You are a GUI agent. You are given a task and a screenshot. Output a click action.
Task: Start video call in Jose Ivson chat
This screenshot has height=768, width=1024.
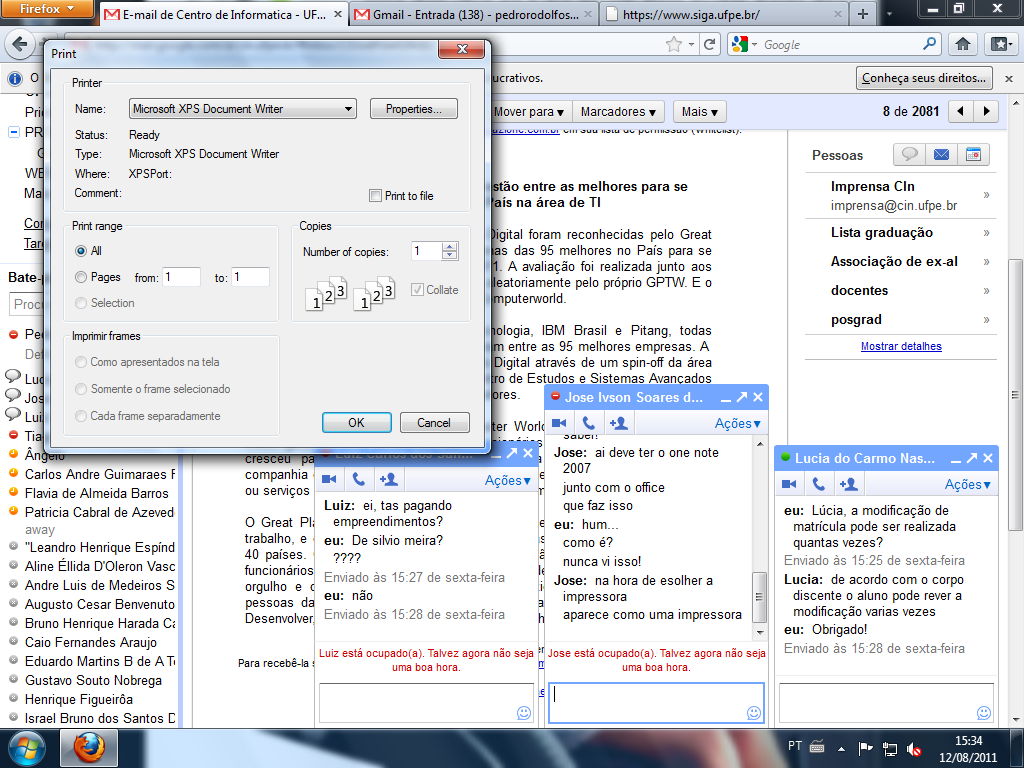point(559,423)
